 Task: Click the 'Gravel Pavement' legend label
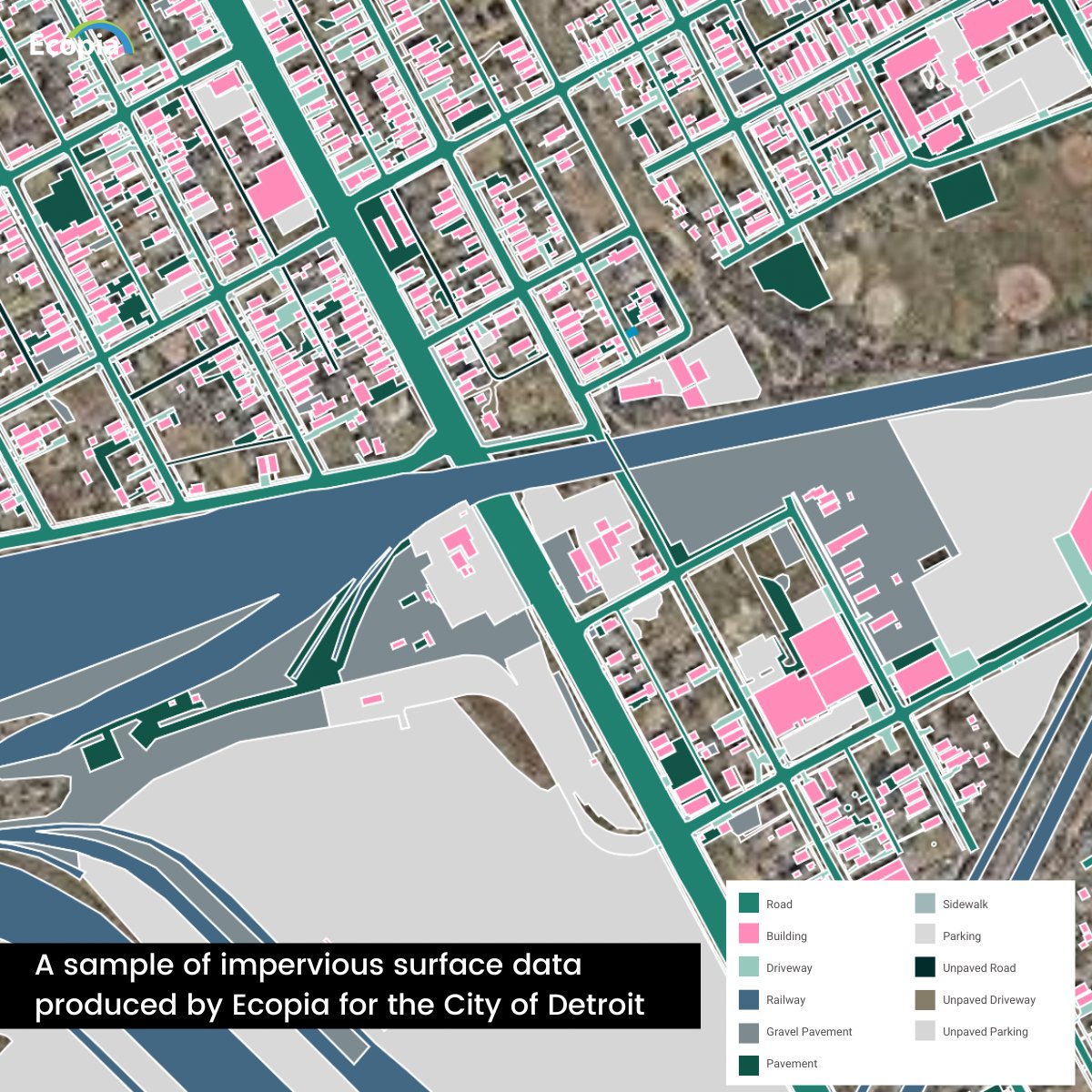pos(809,1032)
